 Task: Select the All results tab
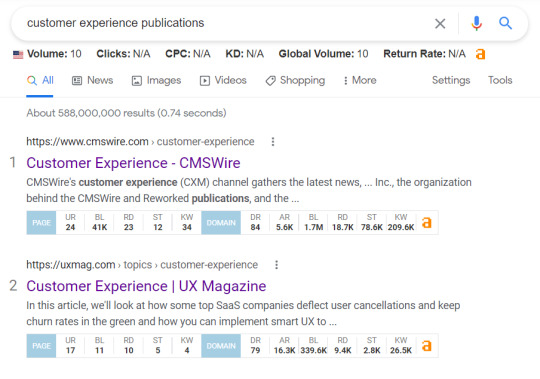[x=40, y=81]
